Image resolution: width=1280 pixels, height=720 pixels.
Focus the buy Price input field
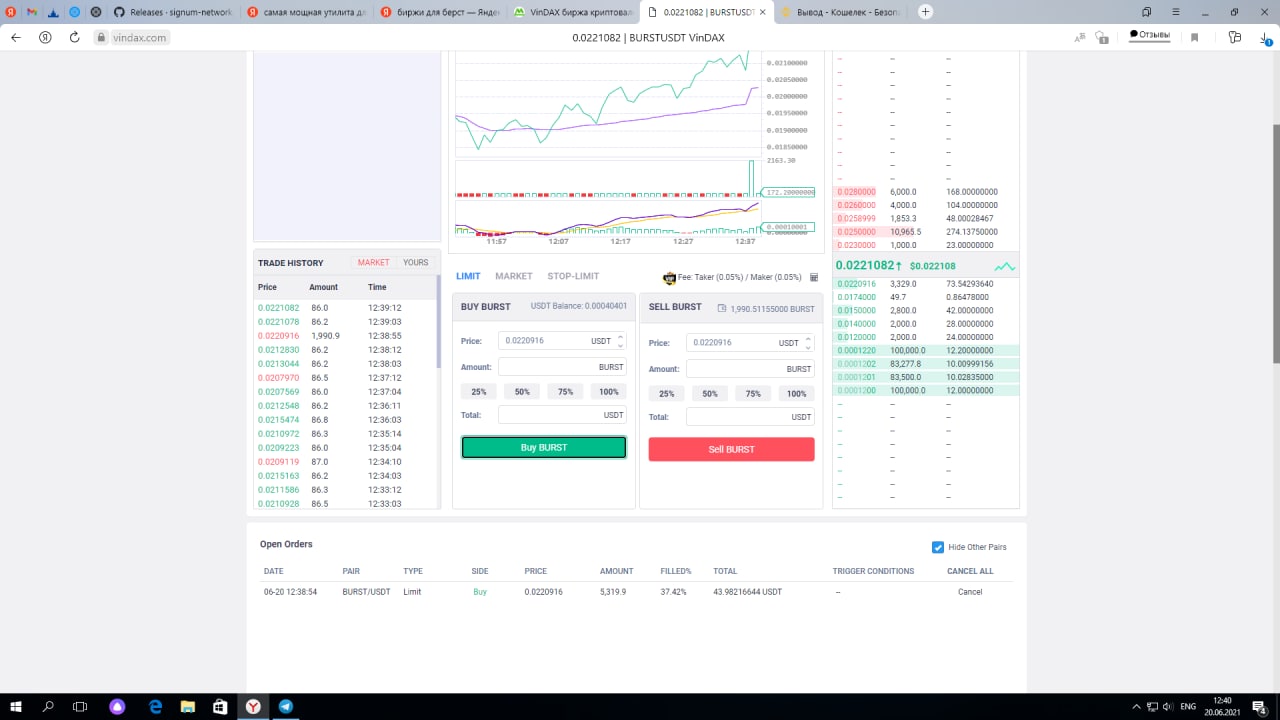[x=562, y=341]
